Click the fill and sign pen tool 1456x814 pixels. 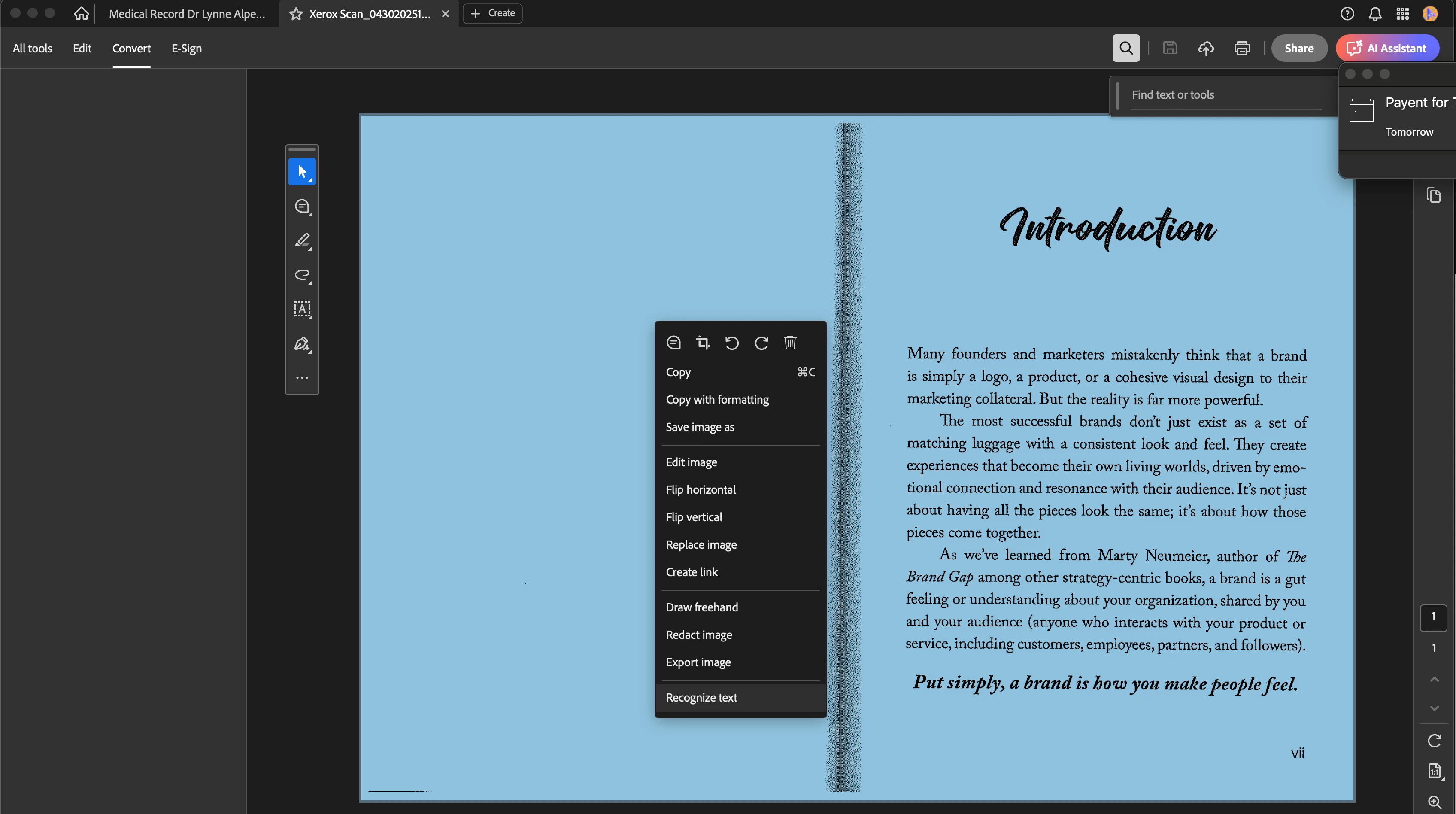point(302,344)
